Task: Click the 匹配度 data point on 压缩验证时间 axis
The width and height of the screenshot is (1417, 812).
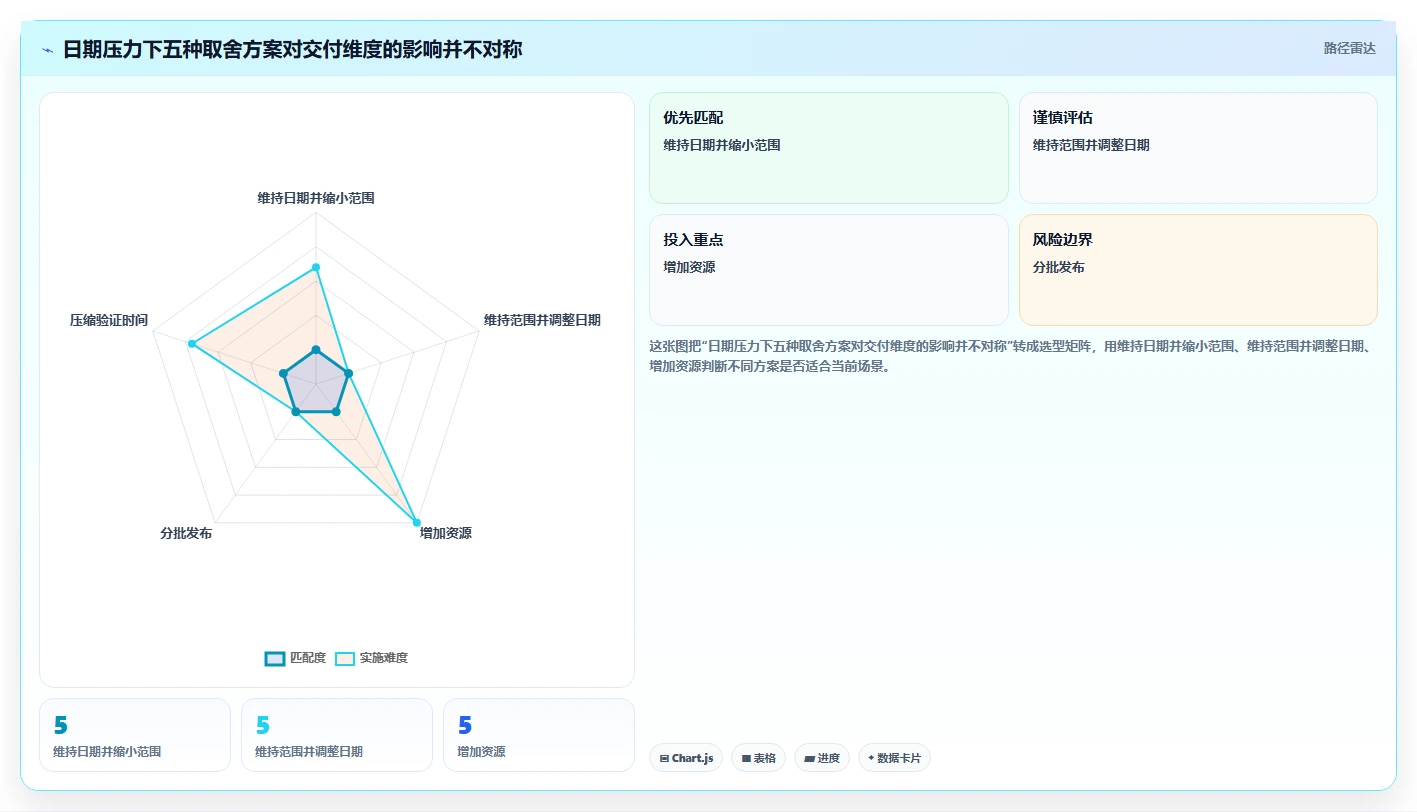Action: [283, 373]
